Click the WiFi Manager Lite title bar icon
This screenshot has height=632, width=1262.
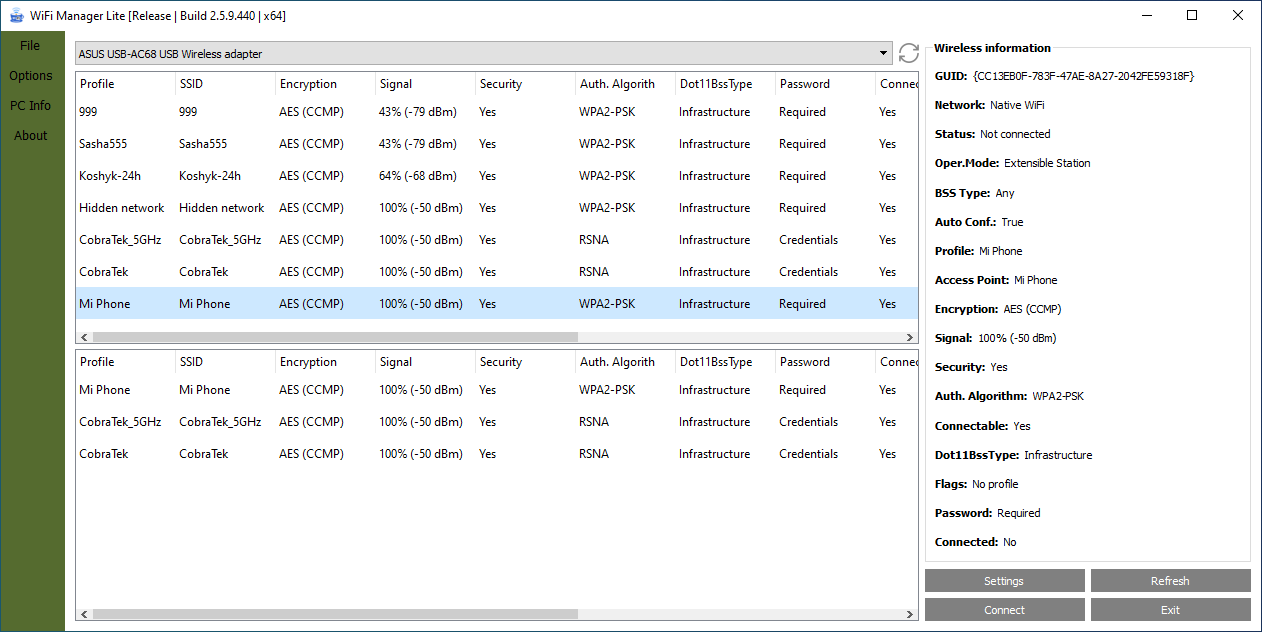coord(17,16)
